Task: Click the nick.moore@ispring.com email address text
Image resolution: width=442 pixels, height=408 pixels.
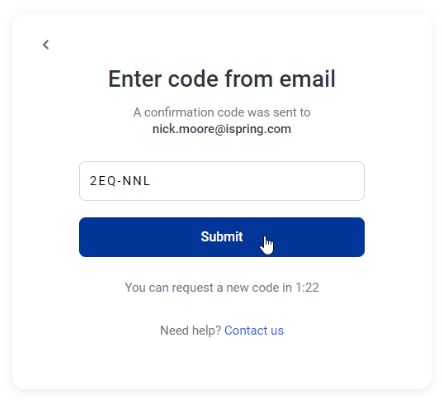Action: click(222, 129)
